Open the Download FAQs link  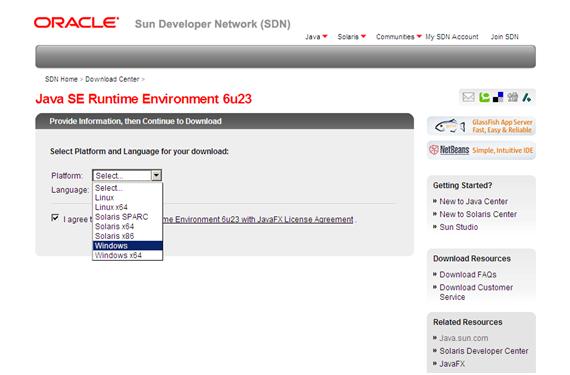(468, 275)
